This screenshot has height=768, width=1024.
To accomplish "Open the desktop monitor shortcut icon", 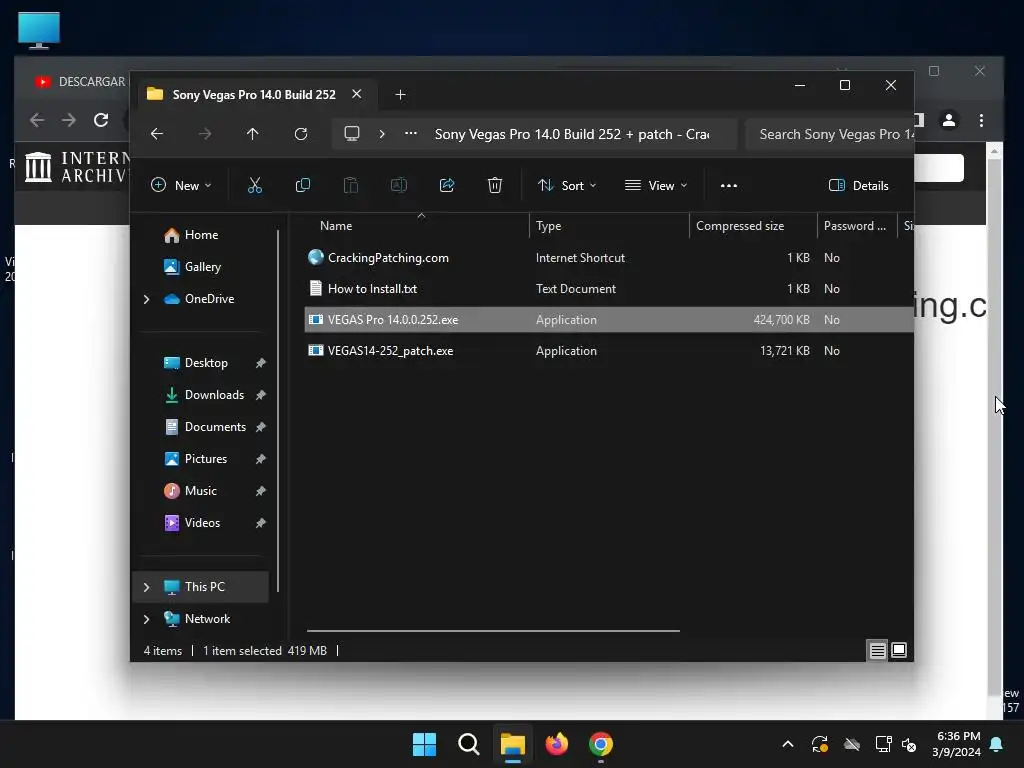I will point(39,30).
